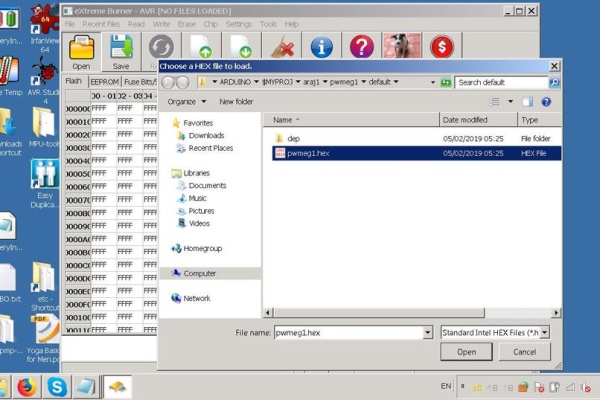Switch to the Fuse Bits tab
The width and height of the screenshot is (600, 400).
point(140,82)
